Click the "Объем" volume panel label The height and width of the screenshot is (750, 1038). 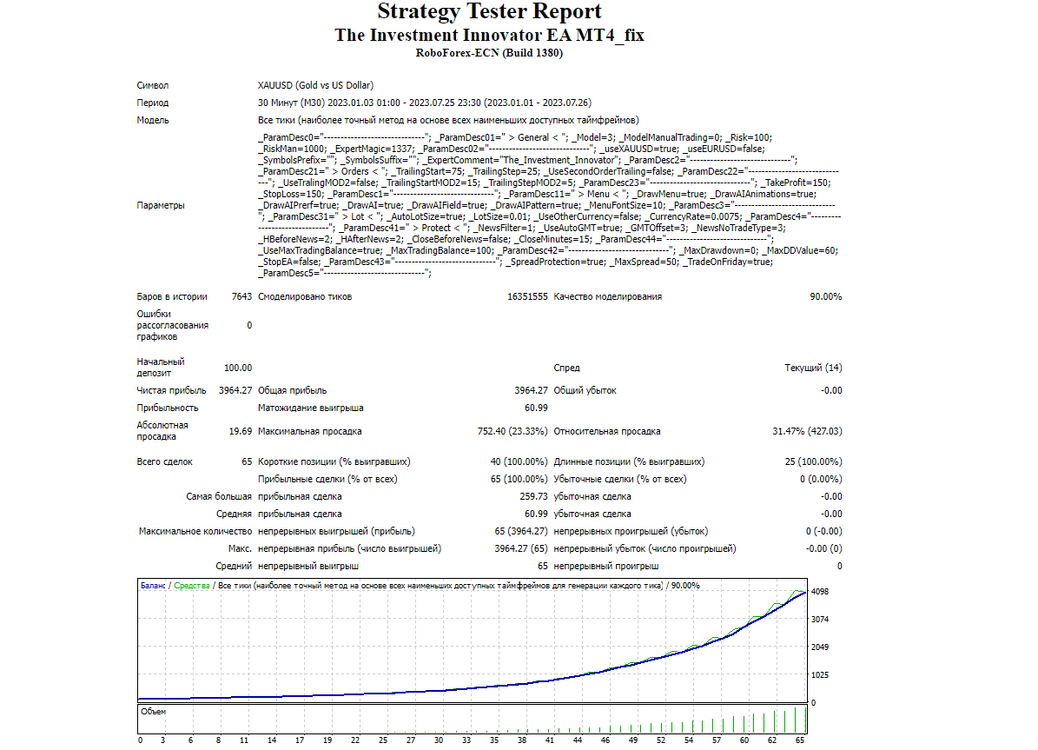(154, 712)
